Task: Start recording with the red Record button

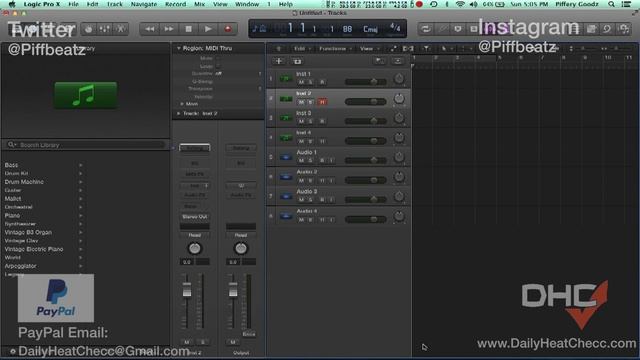Action: pos(228,29)
